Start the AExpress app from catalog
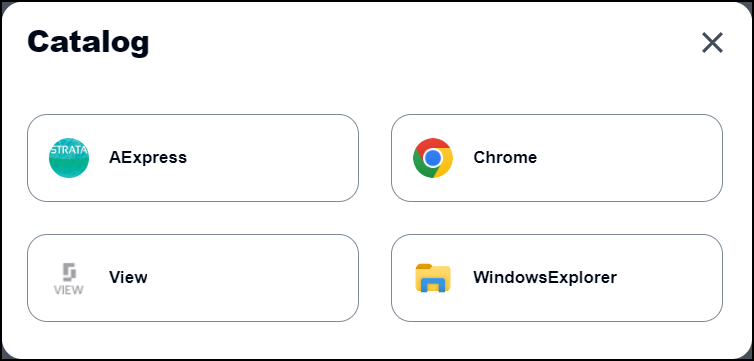Image resolution: width=754 pixels, height=361 pixels. [193, 158]
